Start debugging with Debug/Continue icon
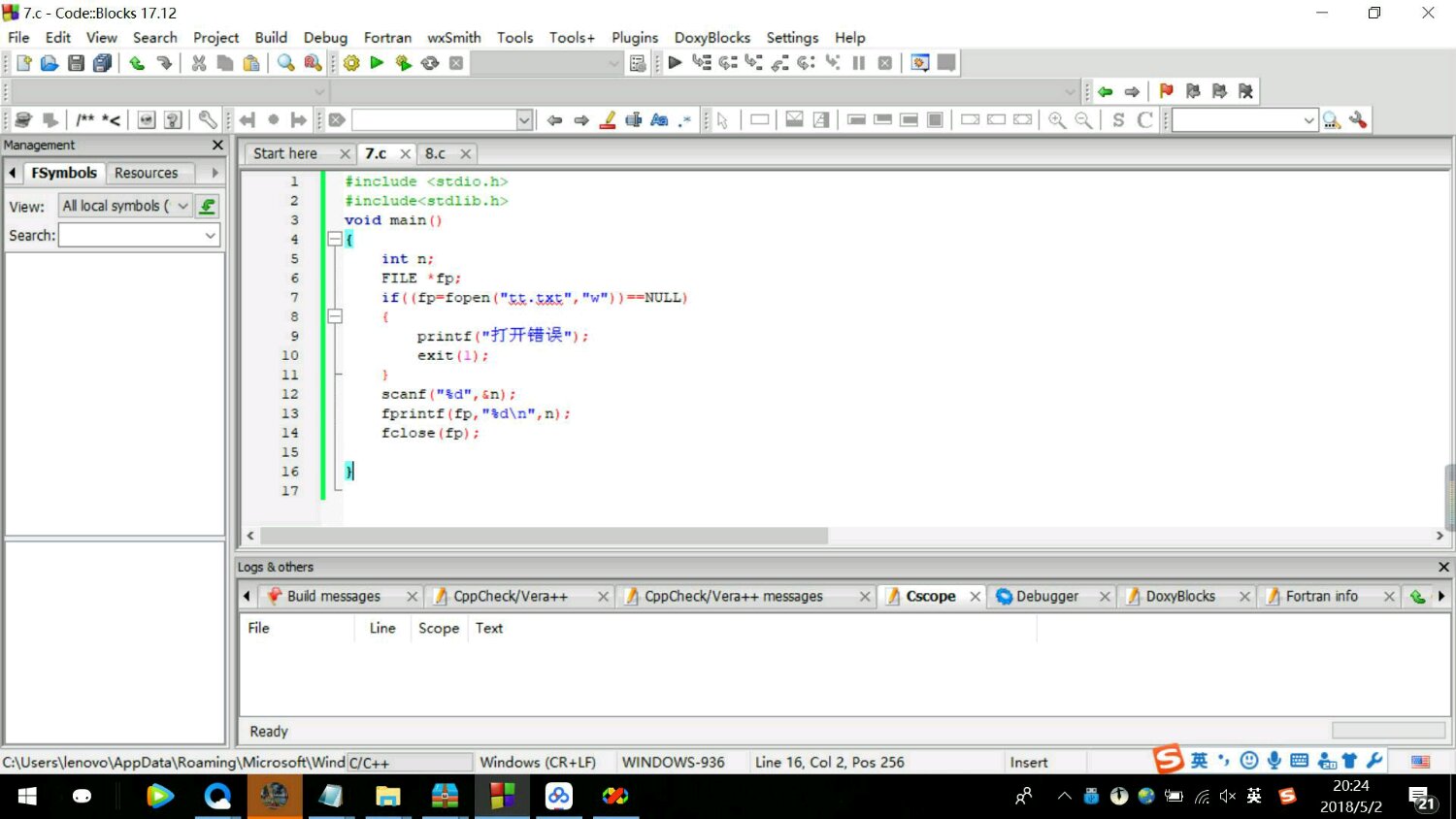 675,63
